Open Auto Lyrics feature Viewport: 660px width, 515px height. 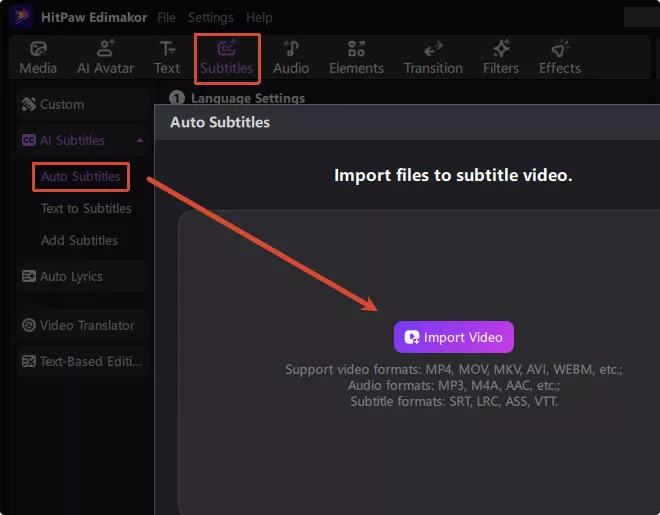point(82,276)
